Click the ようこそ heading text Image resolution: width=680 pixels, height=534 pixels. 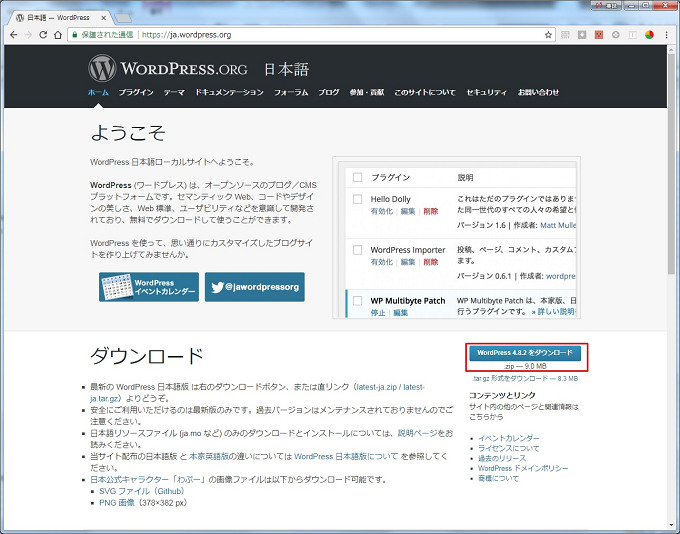click(x=128, y=133)
